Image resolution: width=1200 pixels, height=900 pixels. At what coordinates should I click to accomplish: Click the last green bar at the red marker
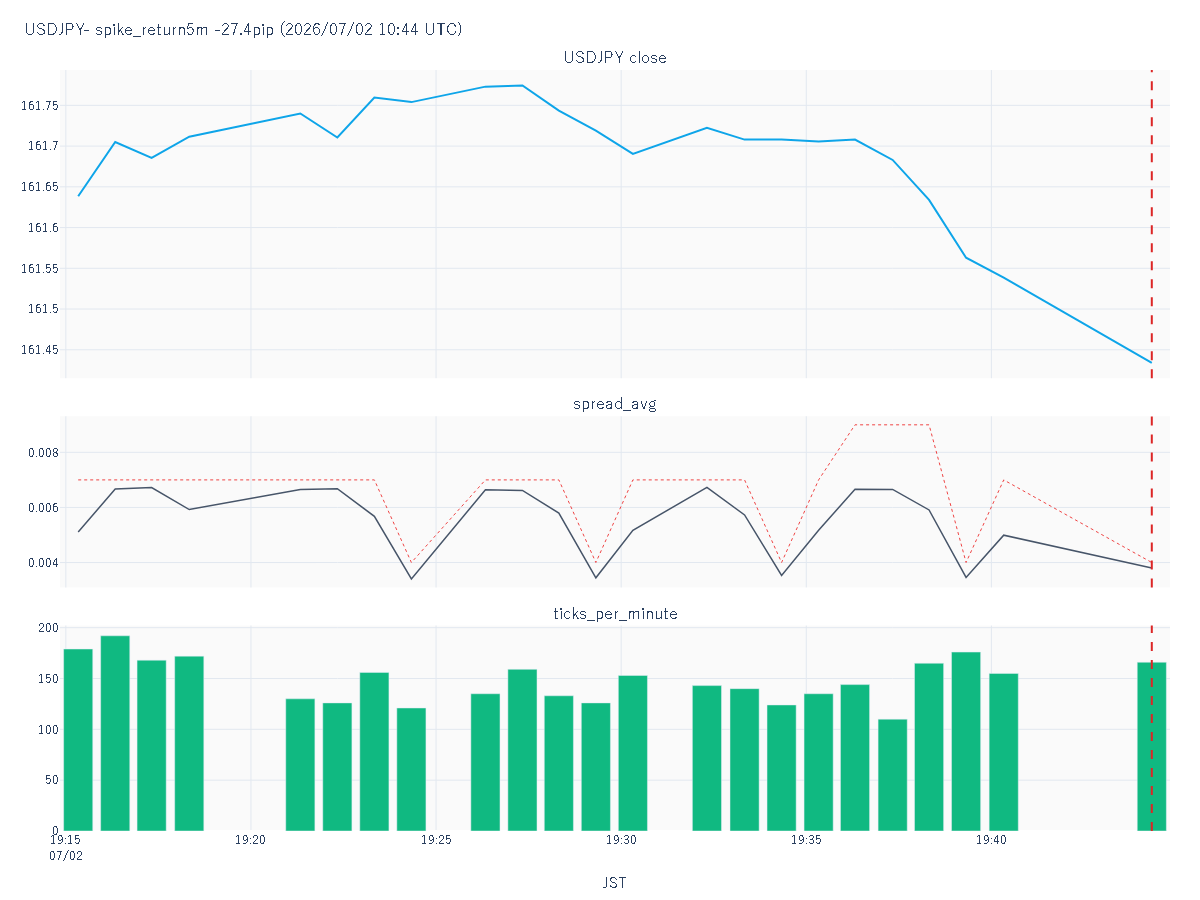point(1152,746)
